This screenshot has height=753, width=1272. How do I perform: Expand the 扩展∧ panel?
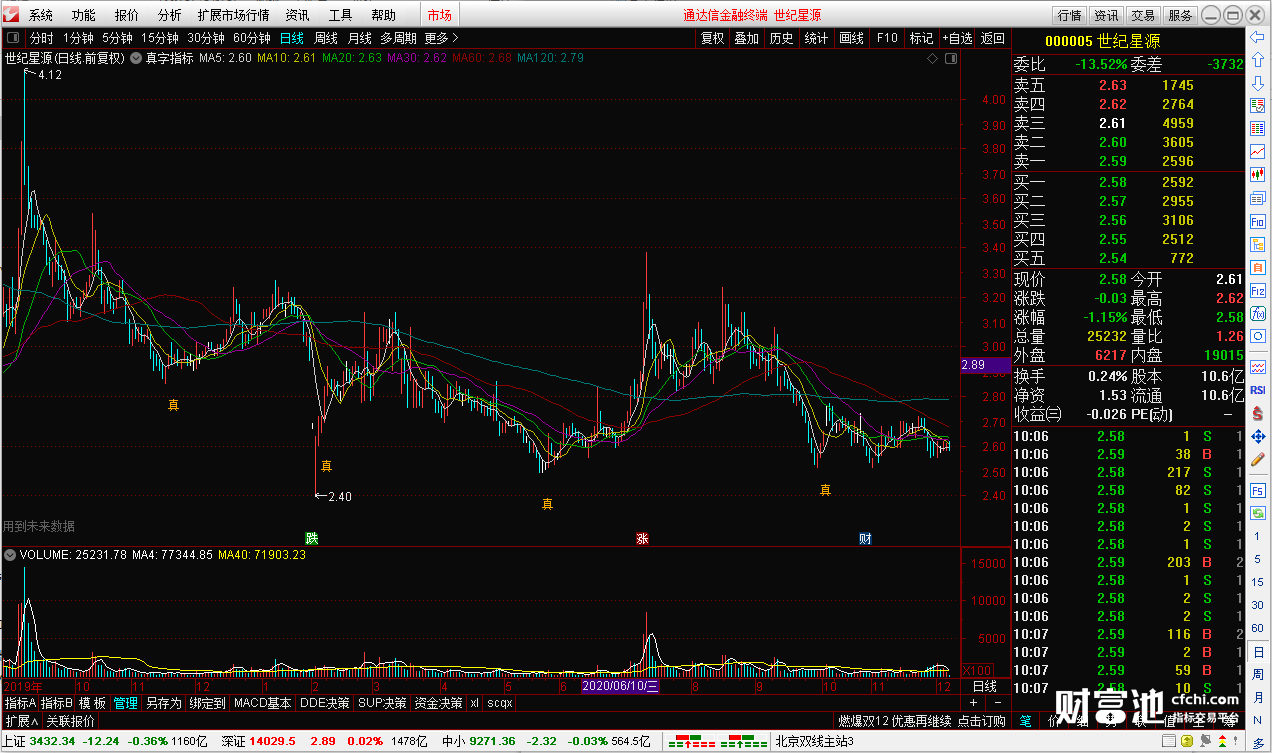point(21,721)
